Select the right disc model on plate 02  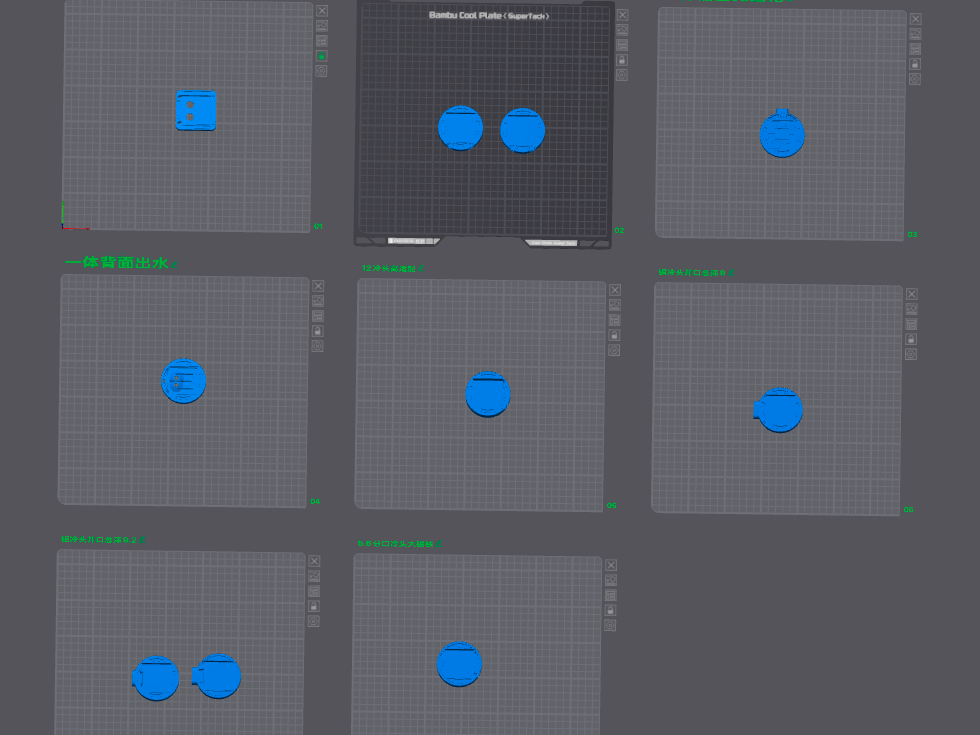pos(522,131)
